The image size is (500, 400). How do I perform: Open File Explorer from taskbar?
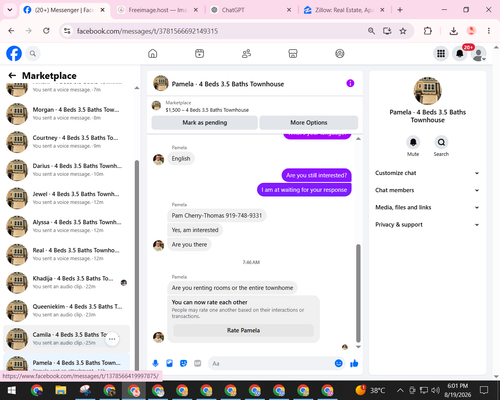(61, 390)
